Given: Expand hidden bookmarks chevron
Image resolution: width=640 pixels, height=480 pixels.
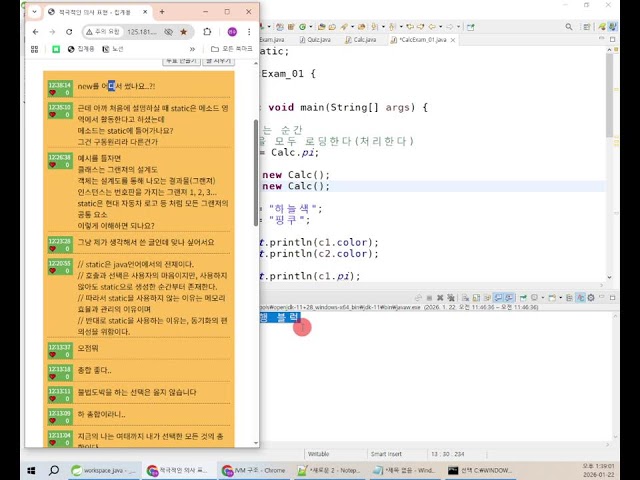Looking at the screenshot, I should point(192,49).
